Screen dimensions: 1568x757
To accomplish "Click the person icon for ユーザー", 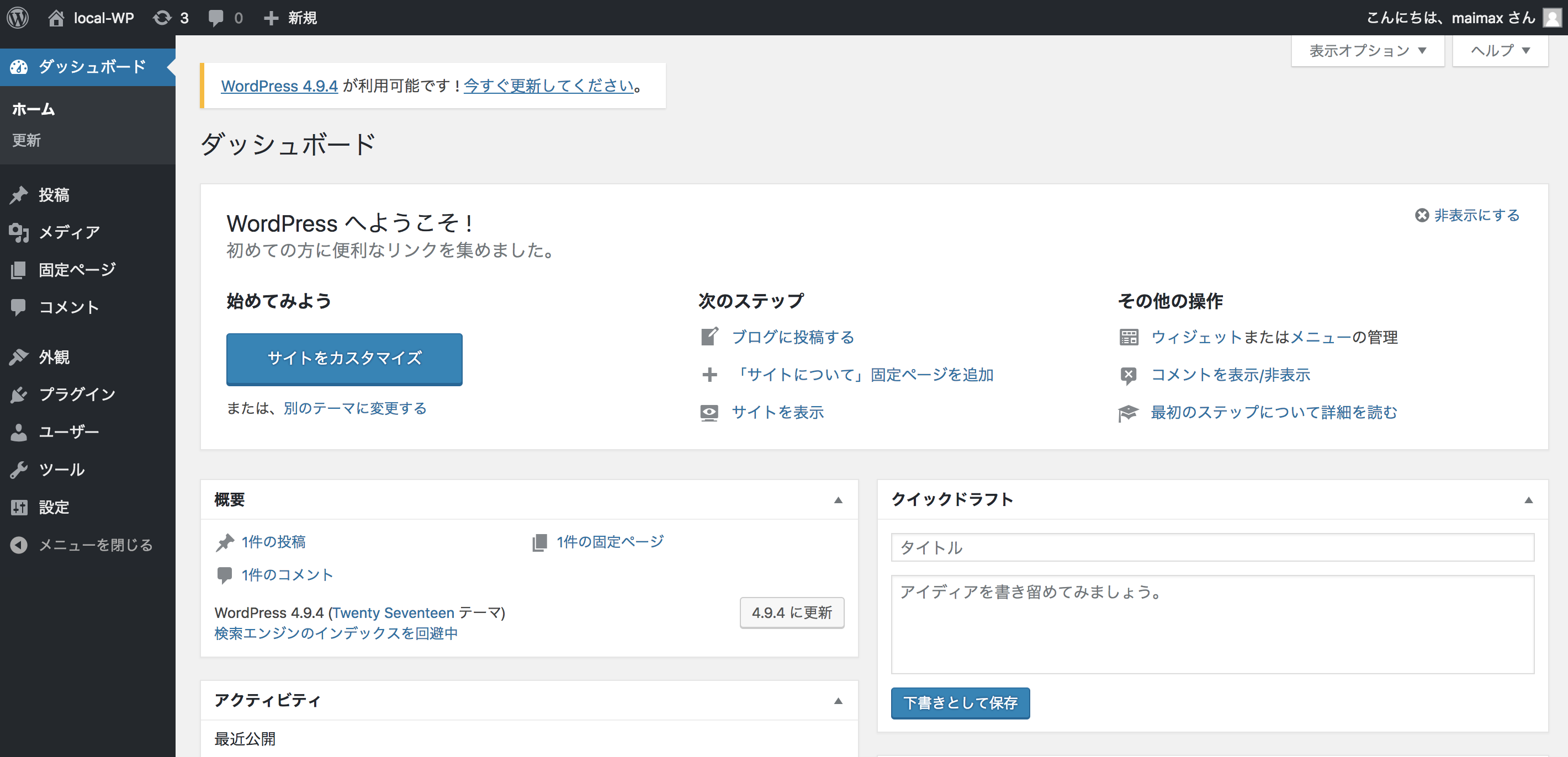I will [x=19, y=432].
